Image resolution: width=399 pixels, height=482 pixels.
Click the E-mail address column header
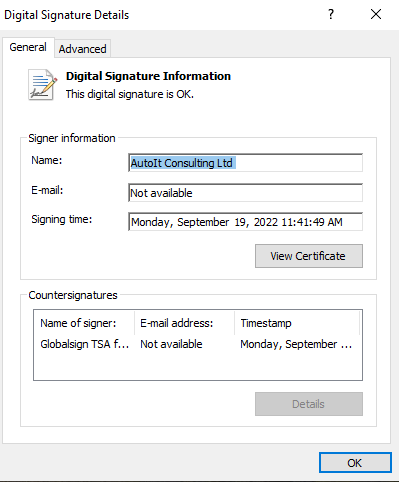tap(185, 323)
